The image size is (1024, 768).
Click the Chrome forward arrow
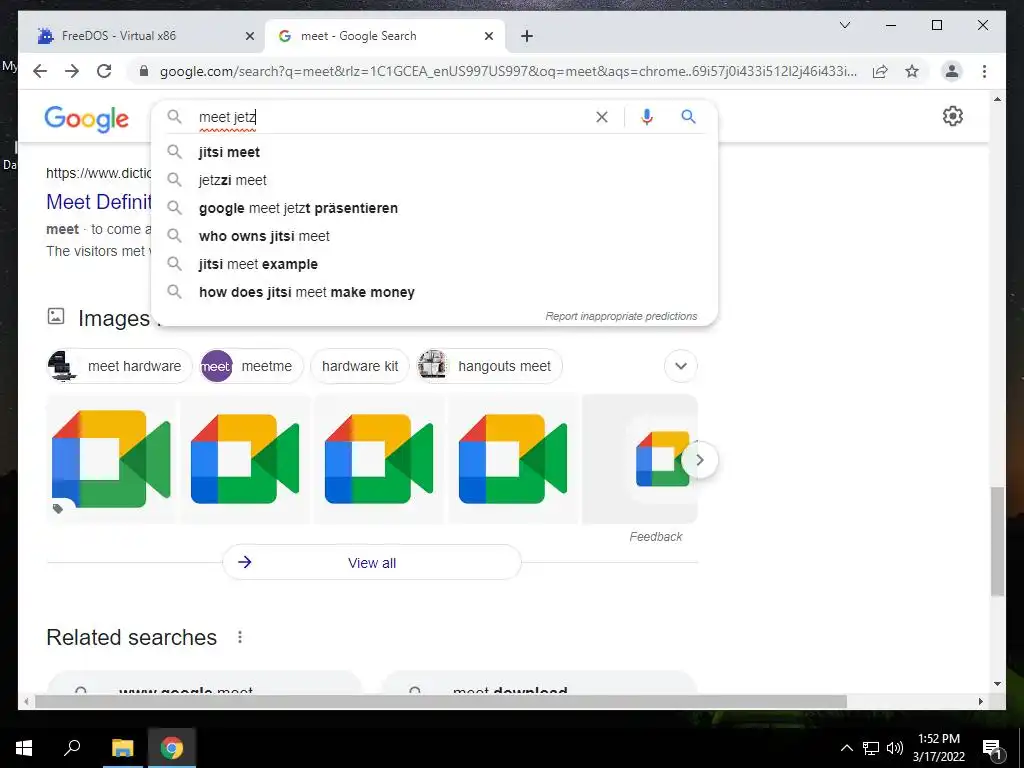coord(72,71)
